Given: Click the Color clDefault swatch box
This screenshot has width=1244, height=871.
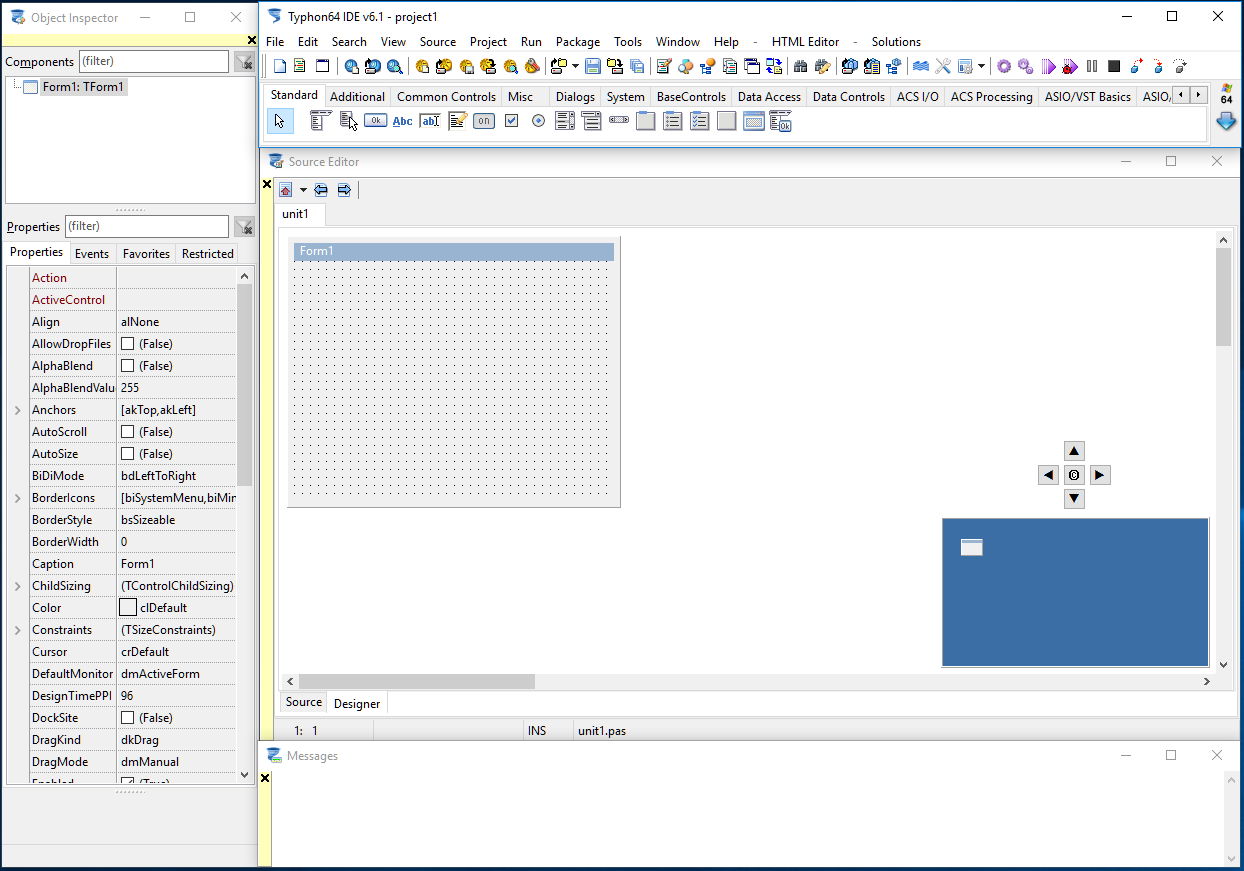Looking at the screenshot, I should click(x=128, y=608).
